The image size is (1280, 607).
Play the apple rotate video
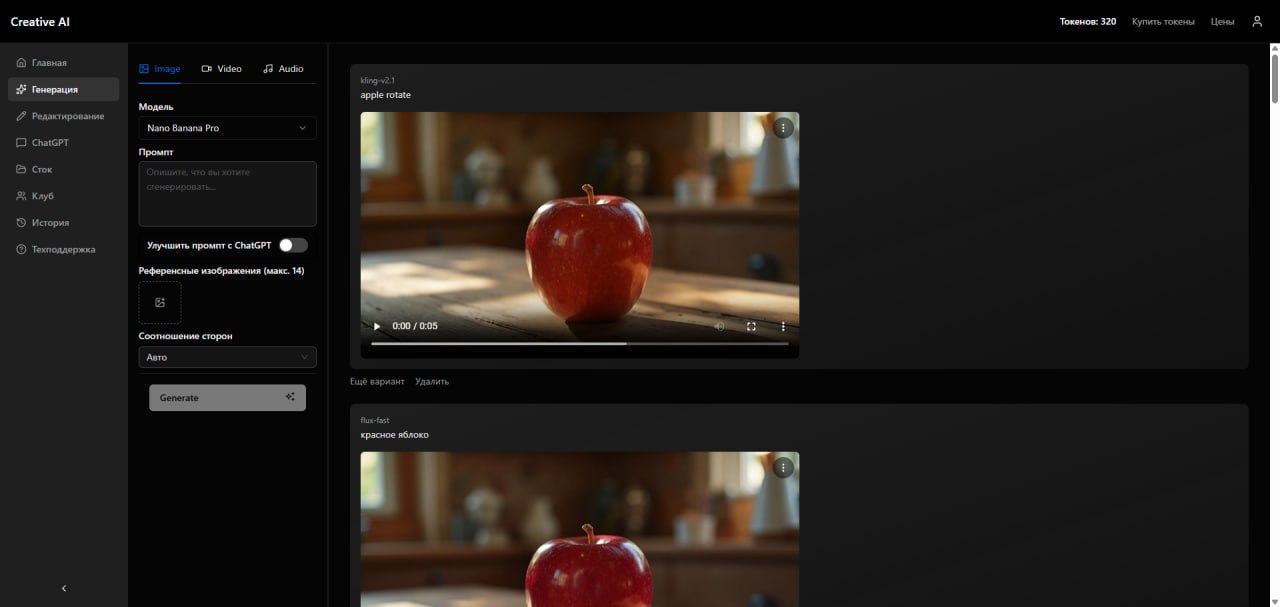pyautogui.click(x=377, y=326)
